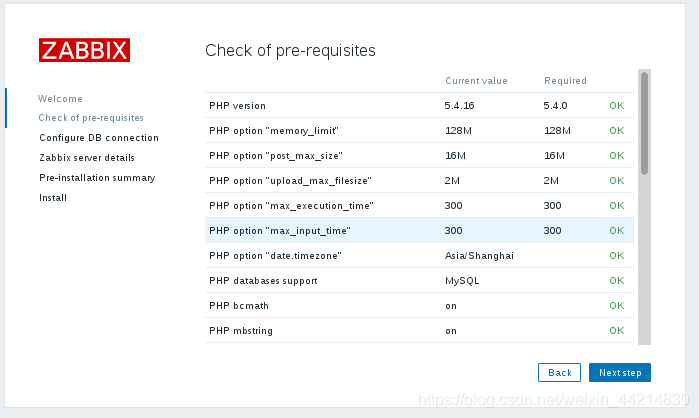Select the Install step
The image size is (699, 418).
(x=53, y=198)
